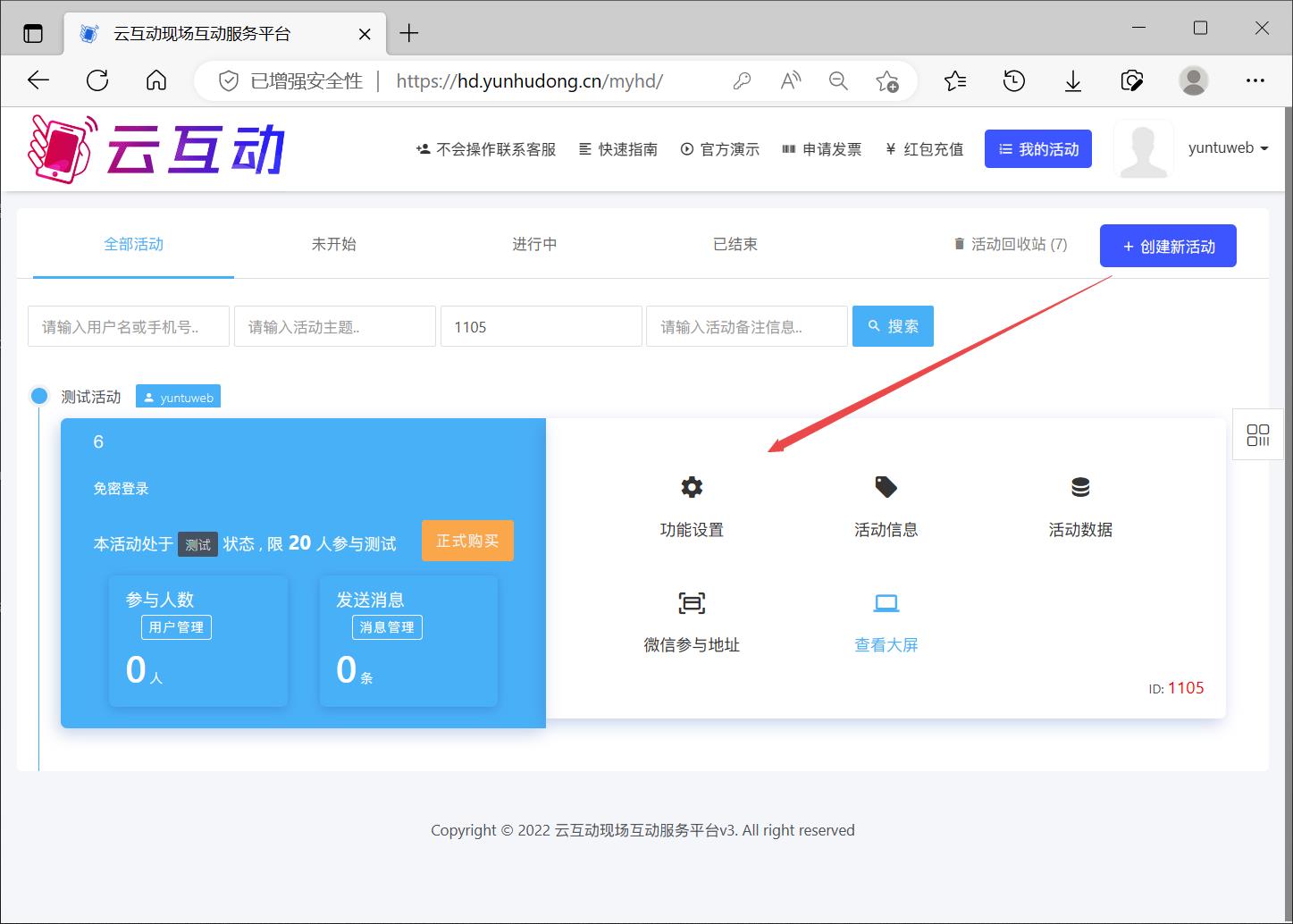Open browser settings and more menu
Image resolution: width=1293 pixels, height=924 pixels.
tap(1255, 80)
